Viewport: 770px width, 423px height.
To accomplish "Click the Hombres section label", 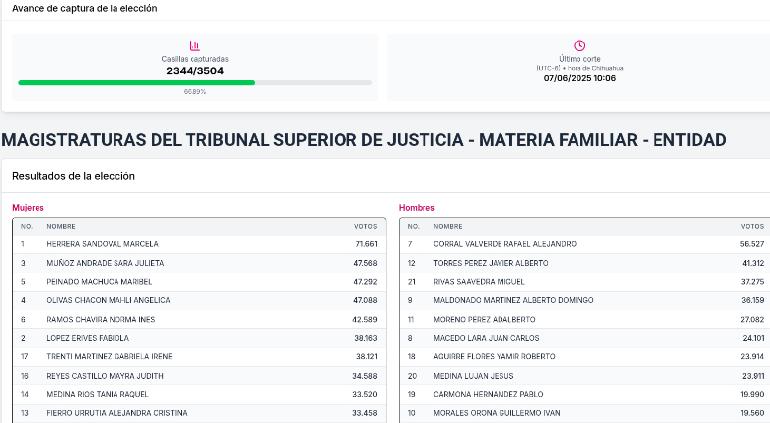I will click(x=416, y=208).
